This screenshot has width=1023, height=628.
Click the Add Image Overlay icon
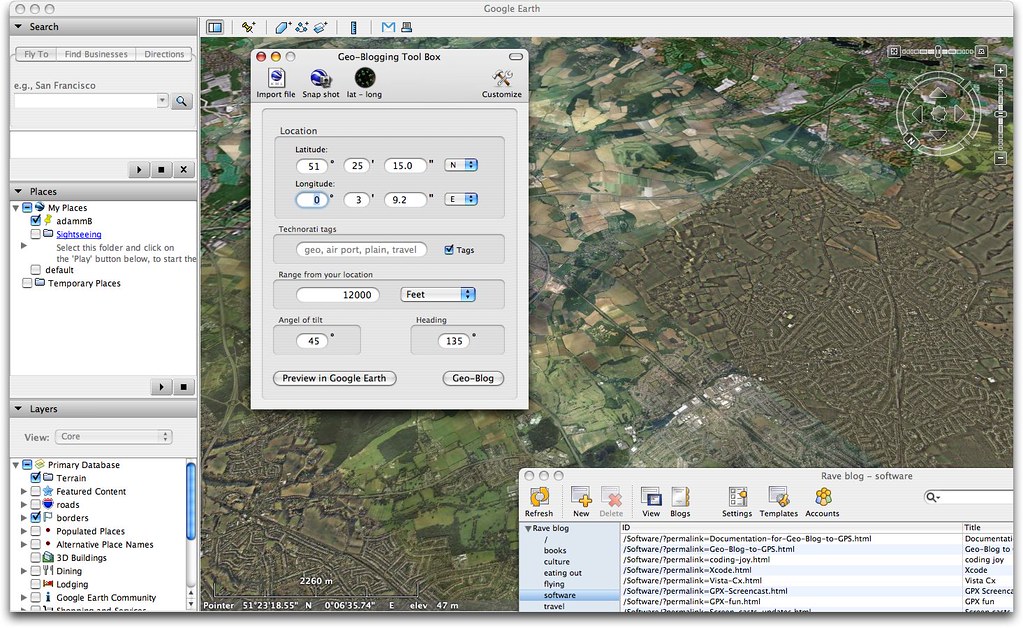320,27
